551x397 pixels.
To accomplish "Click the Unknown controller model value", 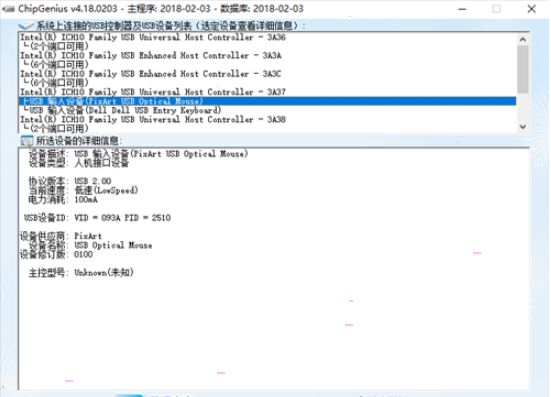I will click(104, 273).
